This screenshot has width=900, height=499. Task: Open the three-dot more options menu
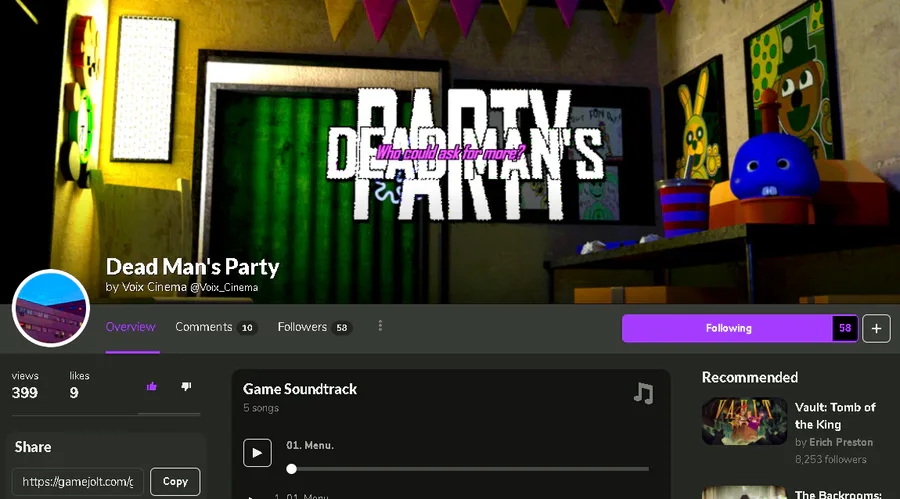click(380, 326)
